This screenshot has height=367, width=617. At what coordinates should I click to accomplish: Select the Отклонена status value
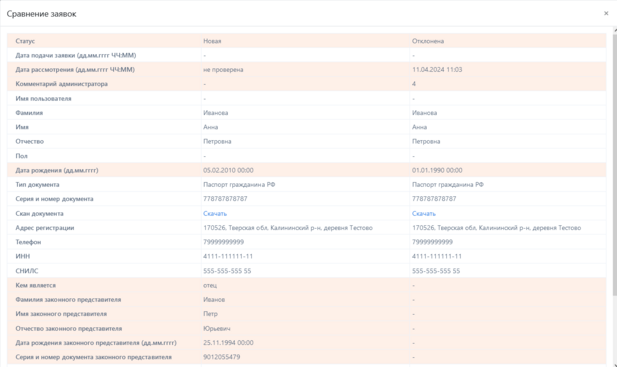pos(428,41)
